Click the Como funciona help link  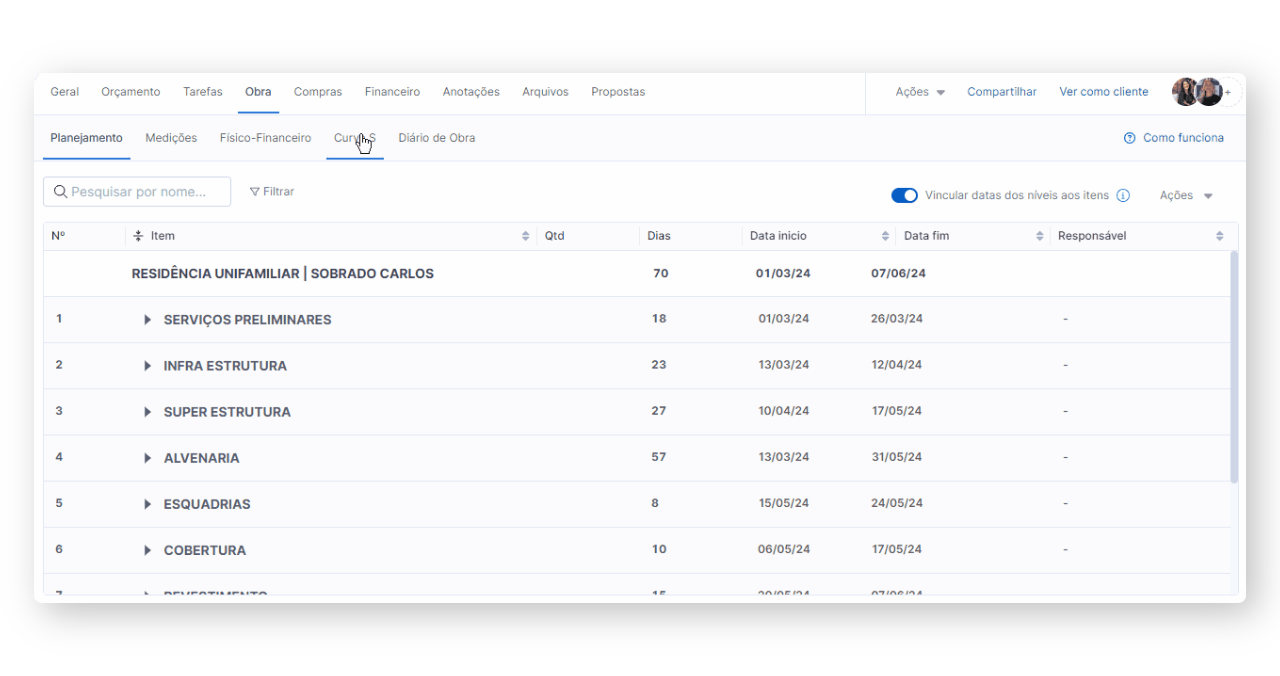point(1183,138)
